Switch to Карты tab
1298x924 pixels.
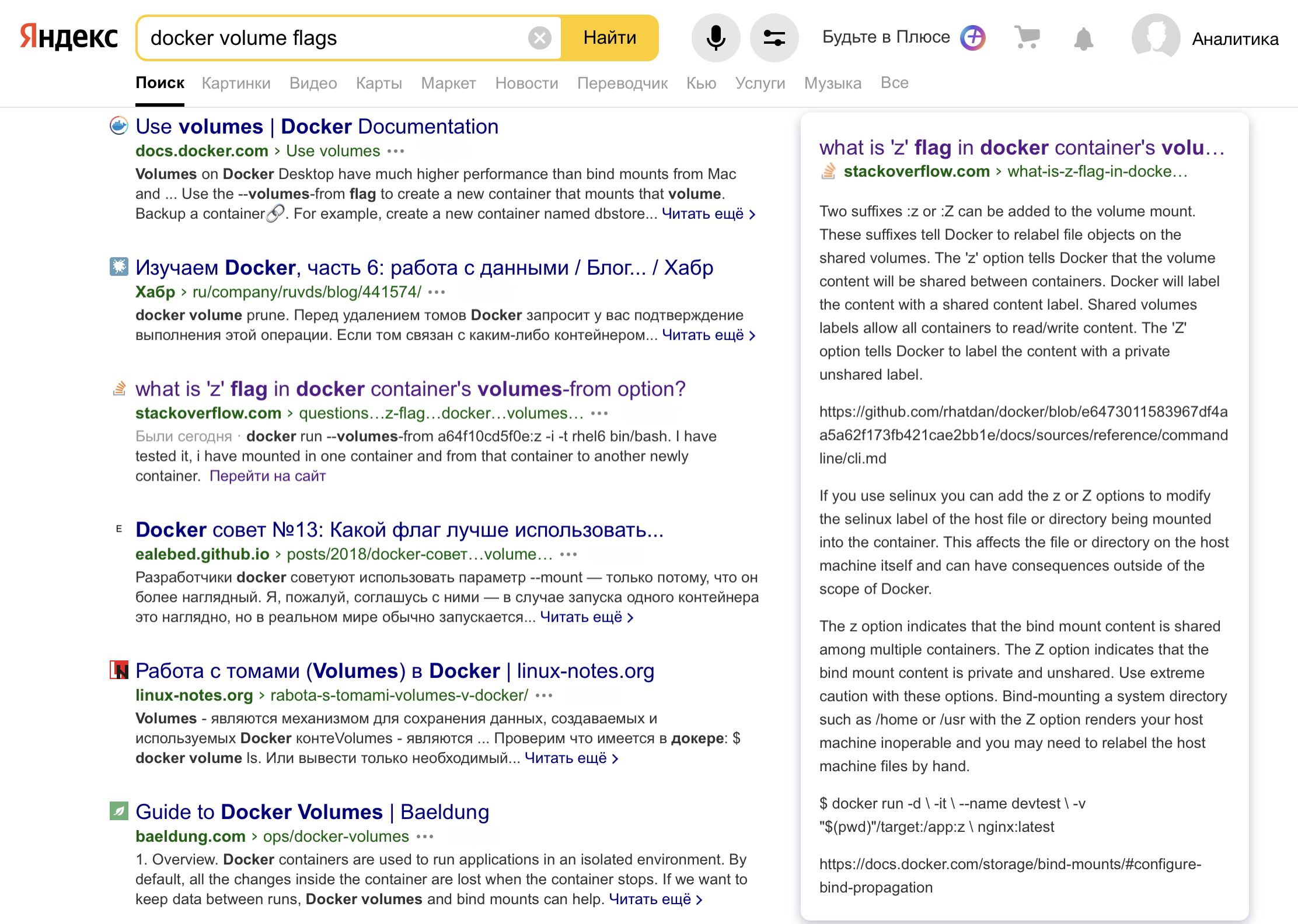click(x=379, y=83)
